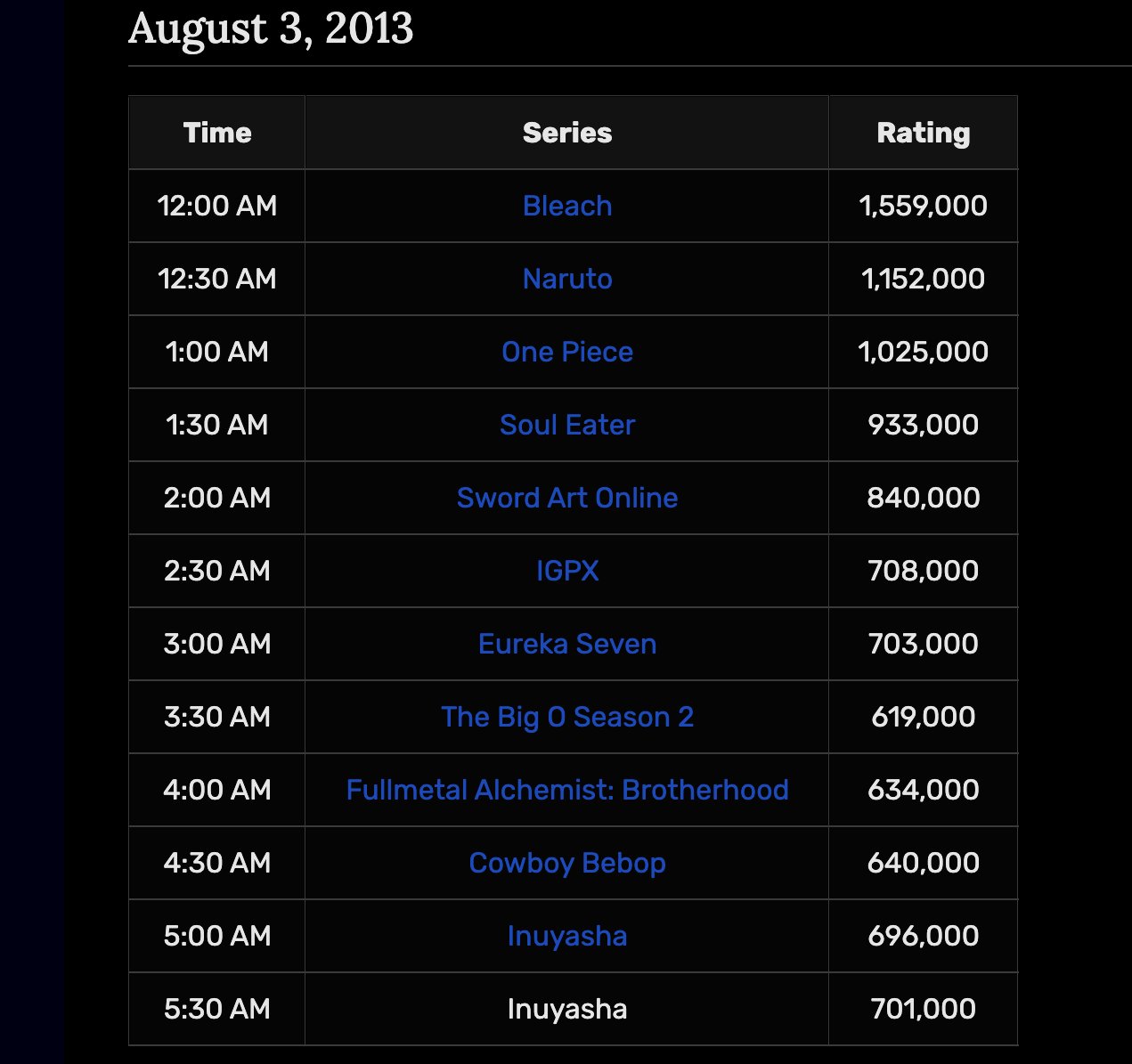Select the Time column header
This screenshot has height=1064, width=1132.
[x=217, y=133]
